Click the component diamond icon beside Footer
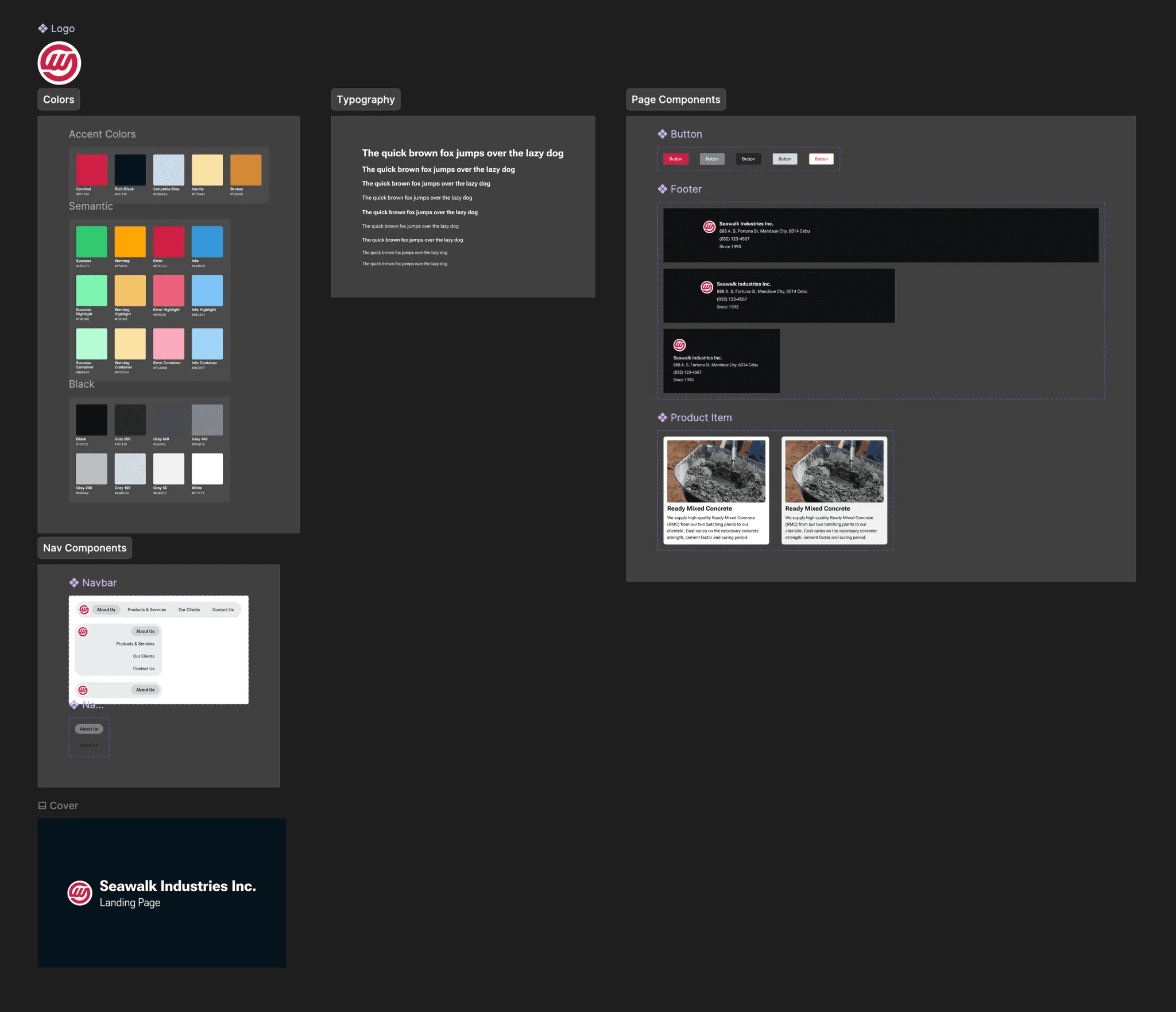Screen dimensions: 1176x1012 [x=662, y=189]
